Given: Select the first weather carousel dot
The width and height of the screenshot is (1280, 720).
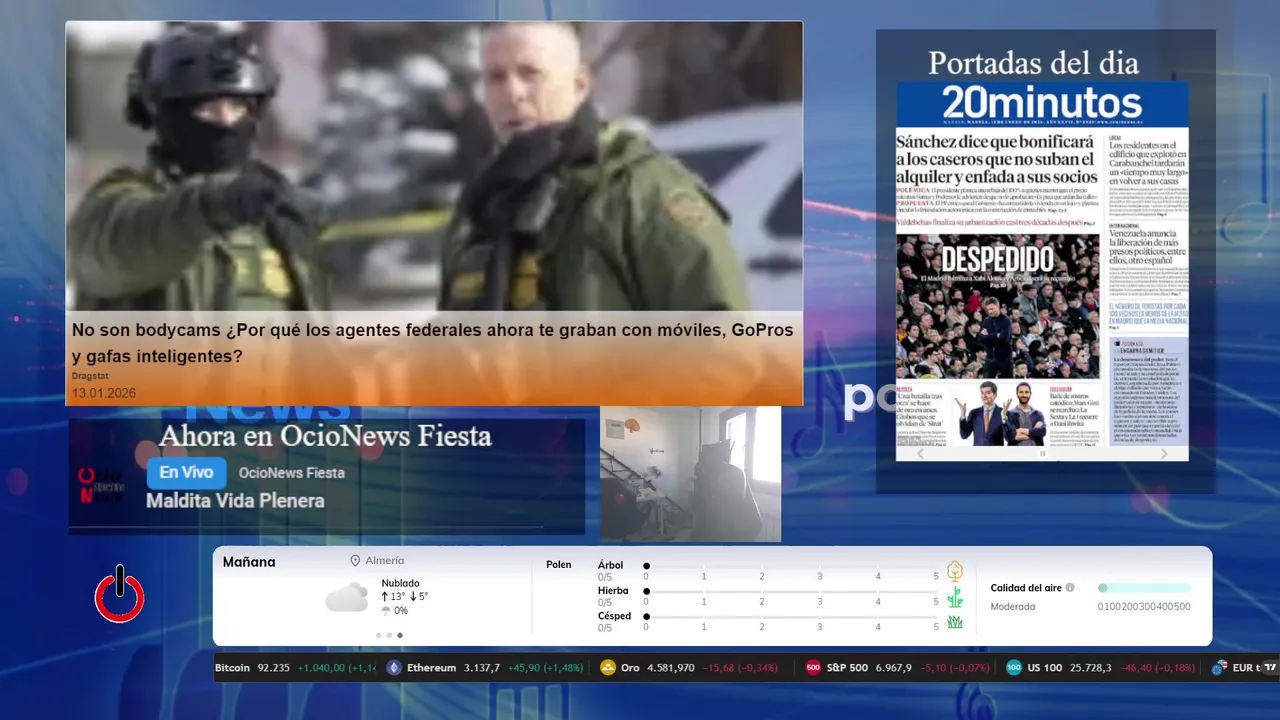Looking at the screenshot, I should 378,635.
